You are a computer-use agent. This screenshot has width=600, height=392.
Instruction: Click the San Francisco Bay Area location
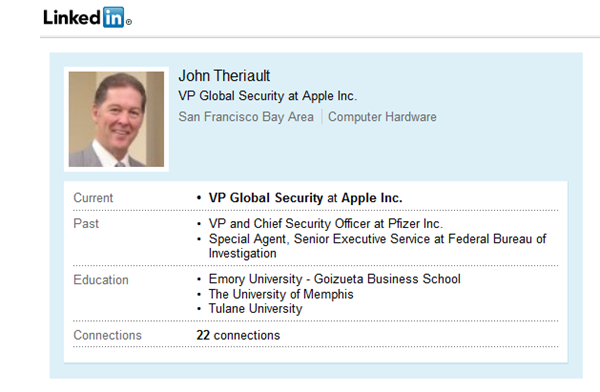click(x=246, y=116)
